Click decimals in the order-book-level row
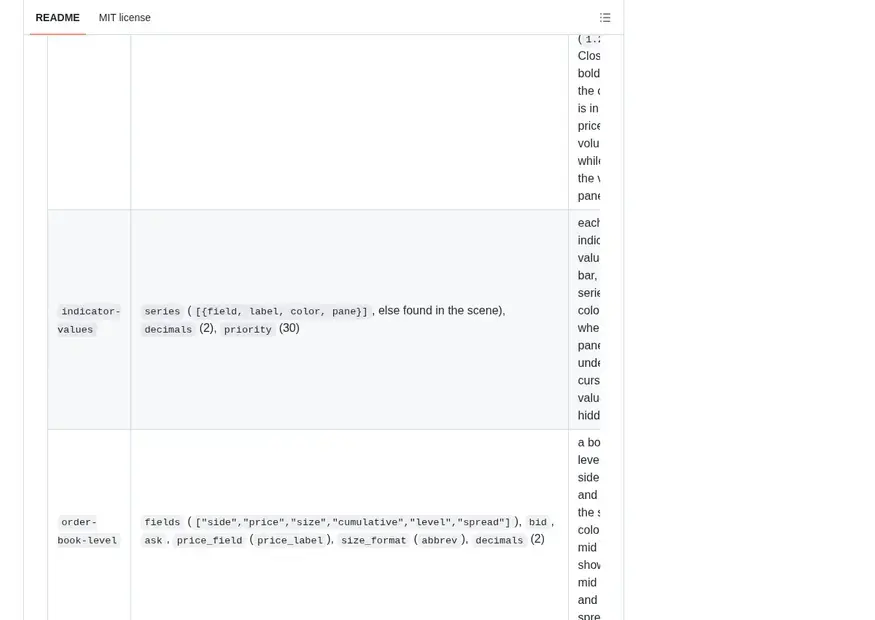The width and height of the screenshot is (875, 620). (x=499, y=540)
